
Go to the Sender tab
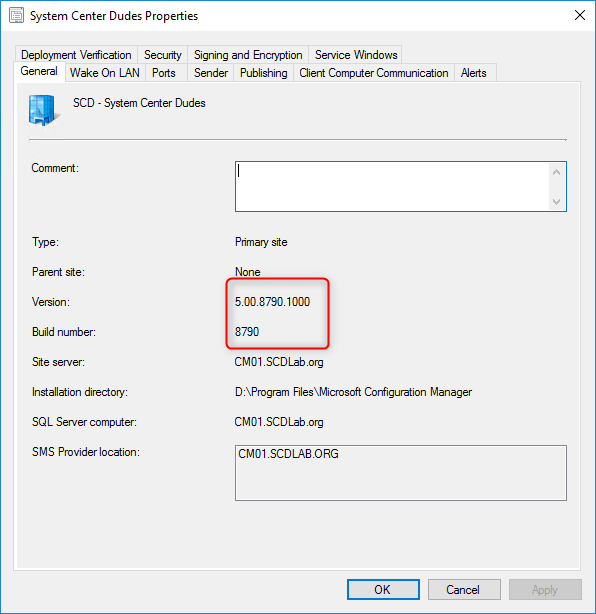click(x=211, y=73)
